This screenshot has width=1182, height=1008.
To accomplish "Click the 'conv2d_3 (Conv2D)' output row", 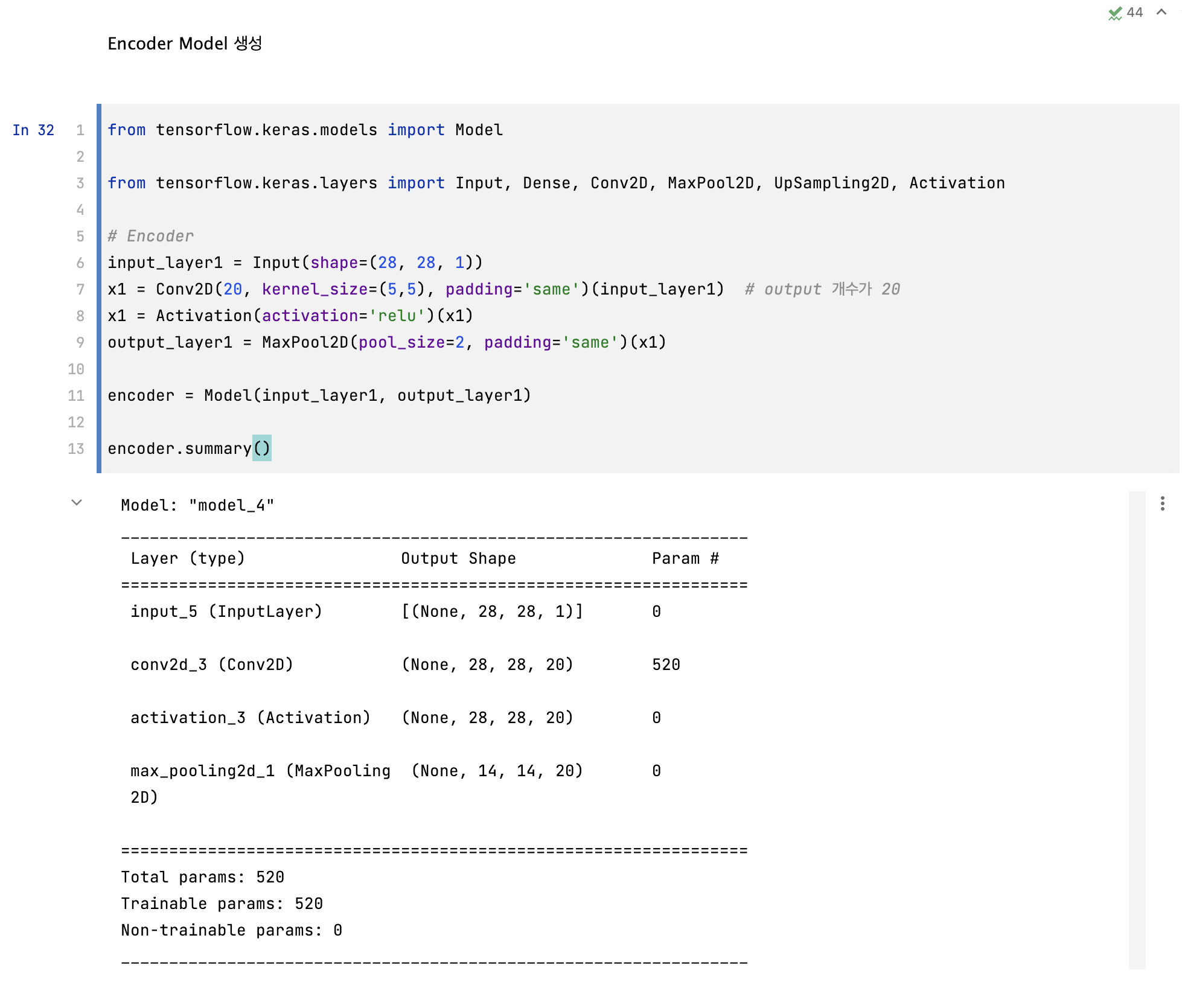I will pos(212,665).
